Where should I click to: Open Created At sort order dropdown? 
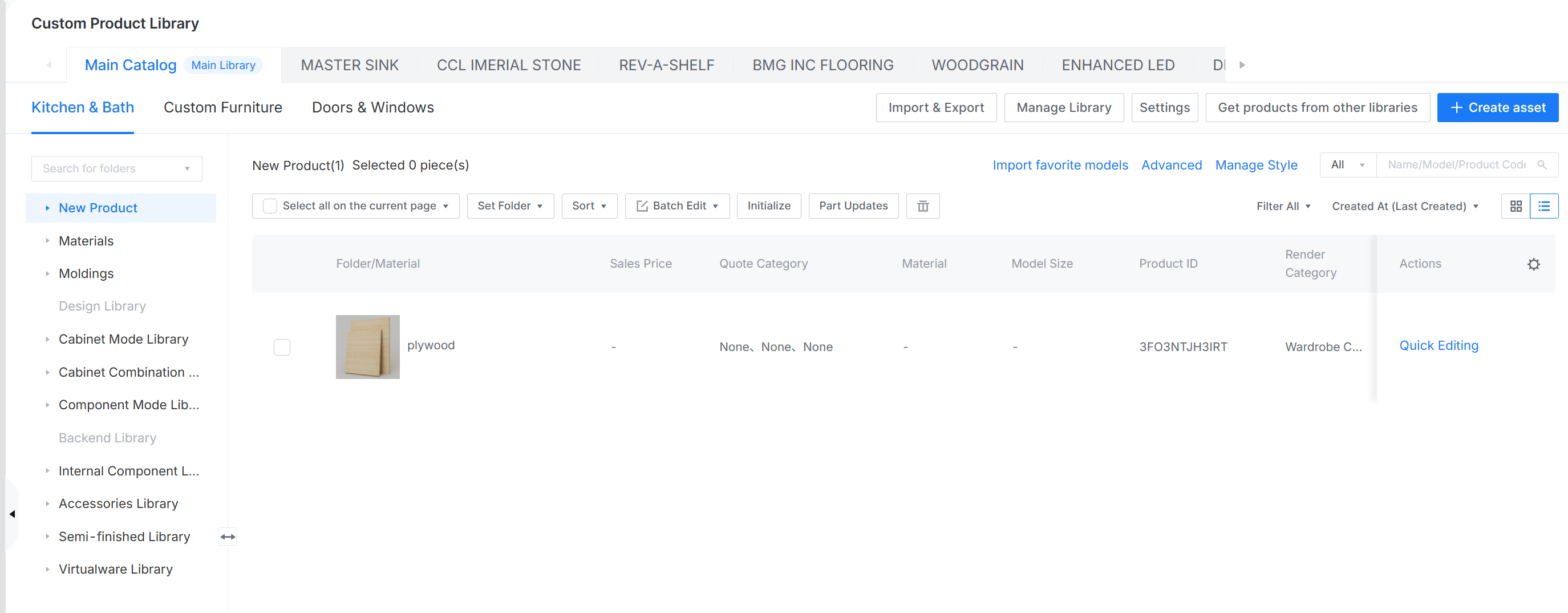click(x=1405, y=206)
